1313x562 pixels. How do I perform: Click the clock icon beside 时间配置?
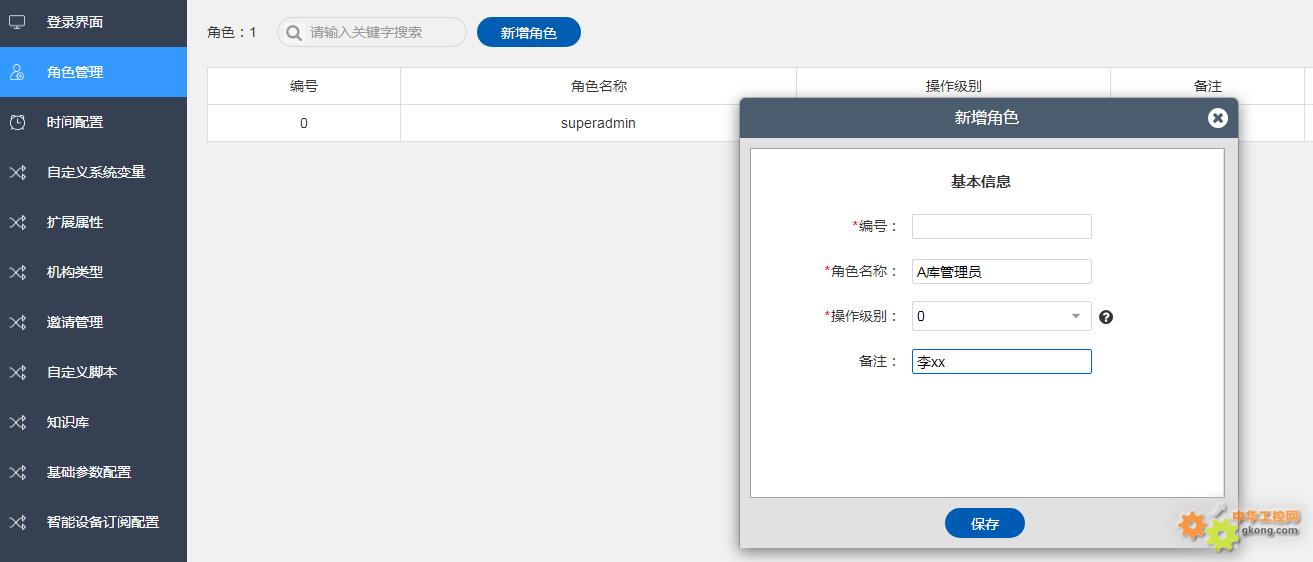pos(17,122)
